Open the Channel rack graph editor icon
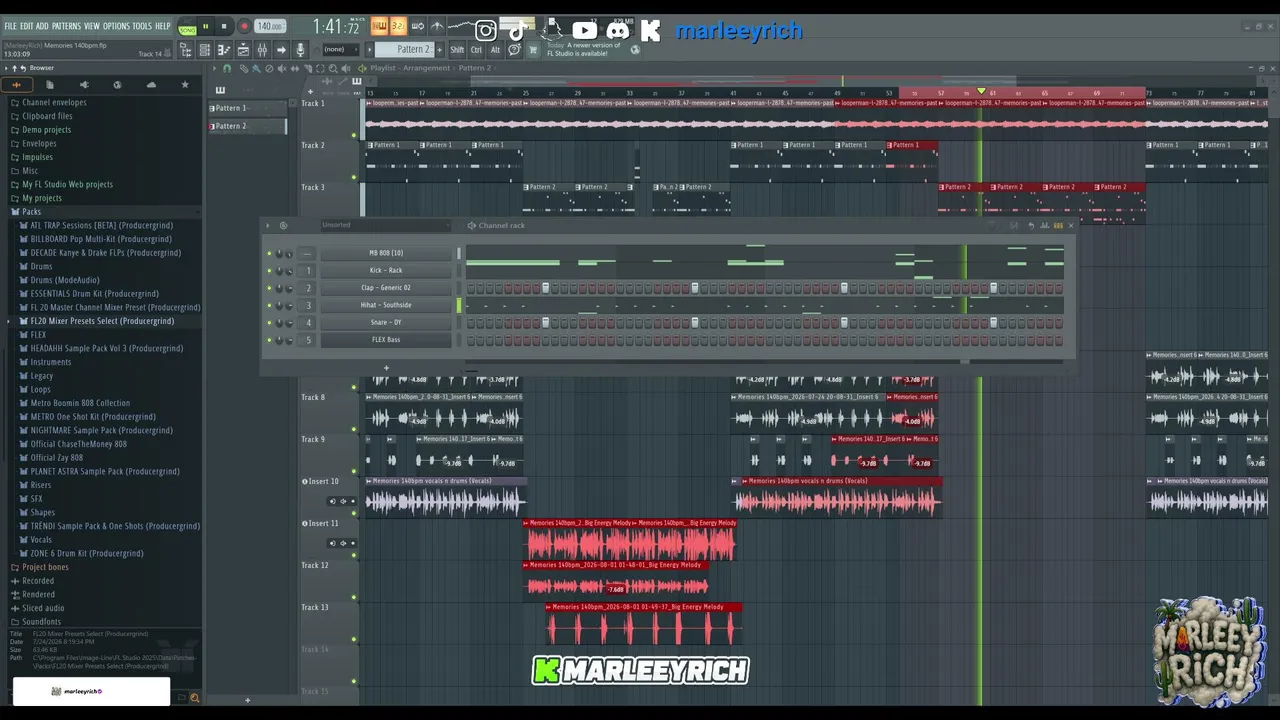 pos(1045,226)
